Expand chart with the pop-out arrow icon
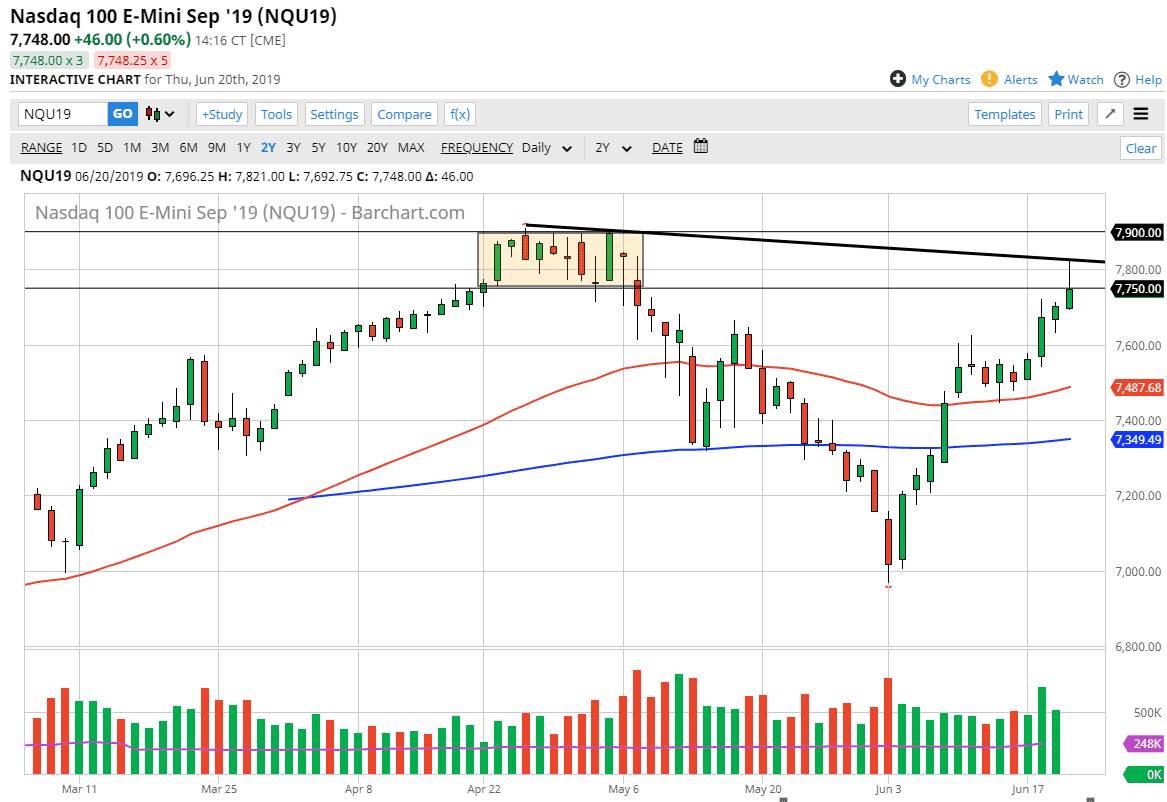1167x802 pixels. 1109,114
